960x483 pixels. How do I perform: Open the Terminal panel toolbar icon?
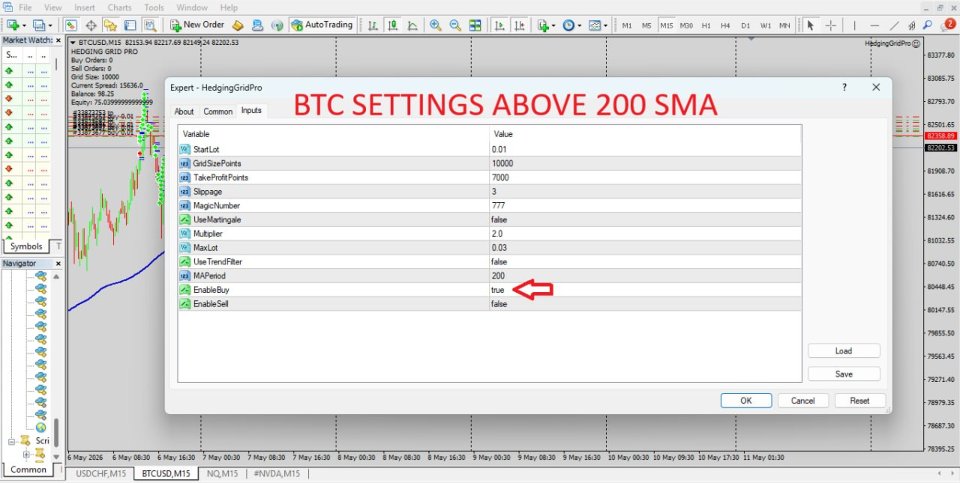pyautogui.click(x=130, y=25)
